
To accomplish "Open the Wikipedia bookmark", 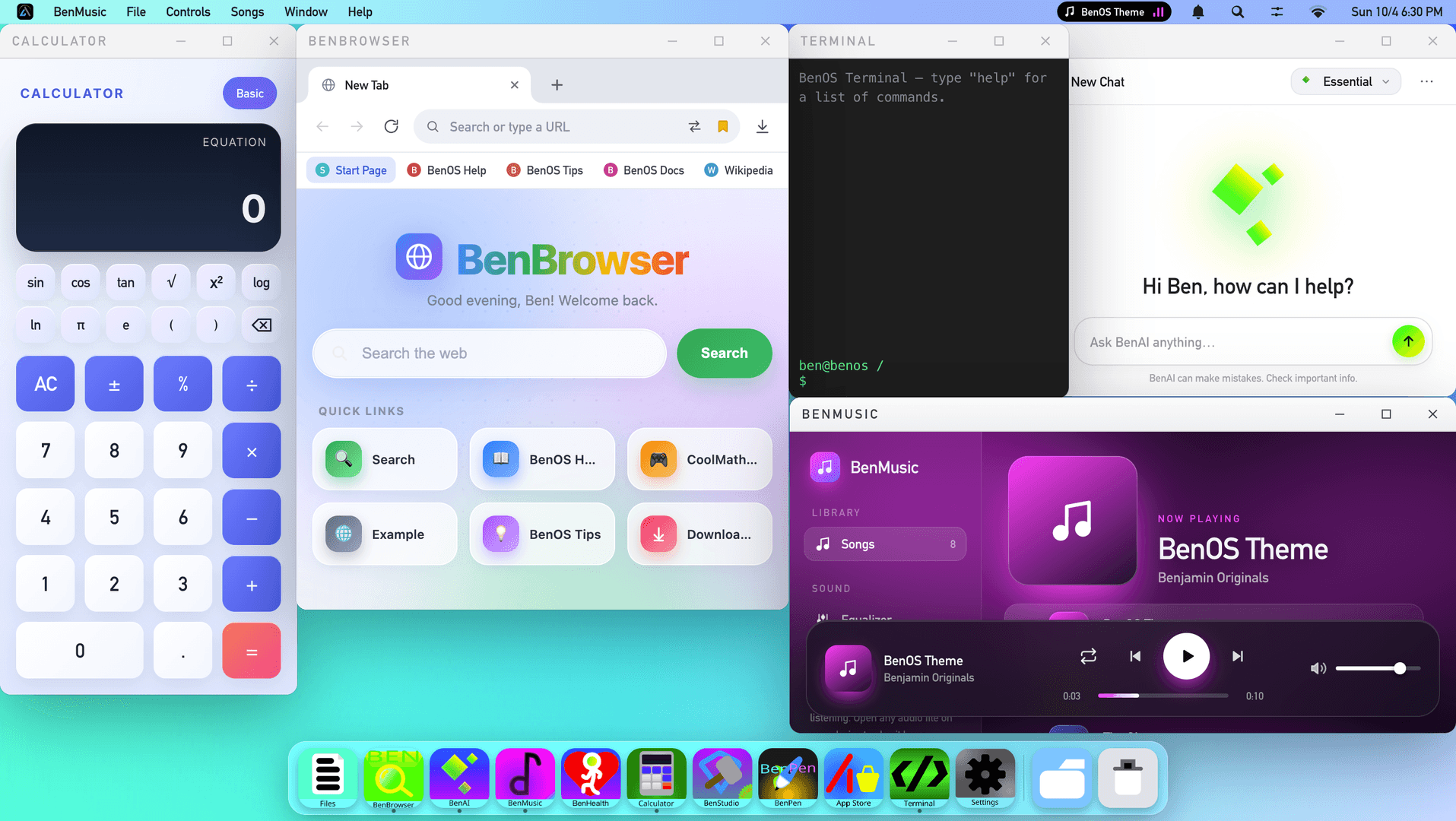I will [738, 170].
